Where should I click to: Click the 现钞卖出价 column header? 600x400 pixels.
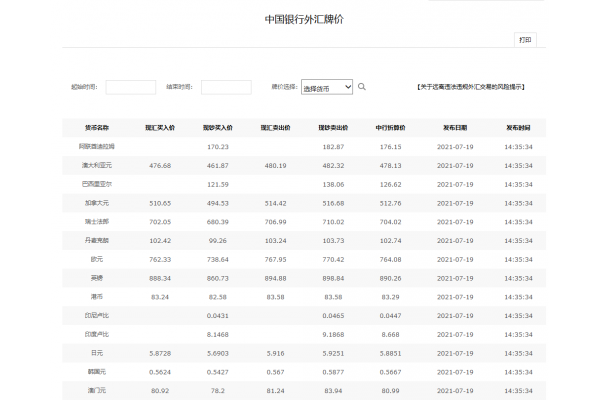[x=333, y=128]
